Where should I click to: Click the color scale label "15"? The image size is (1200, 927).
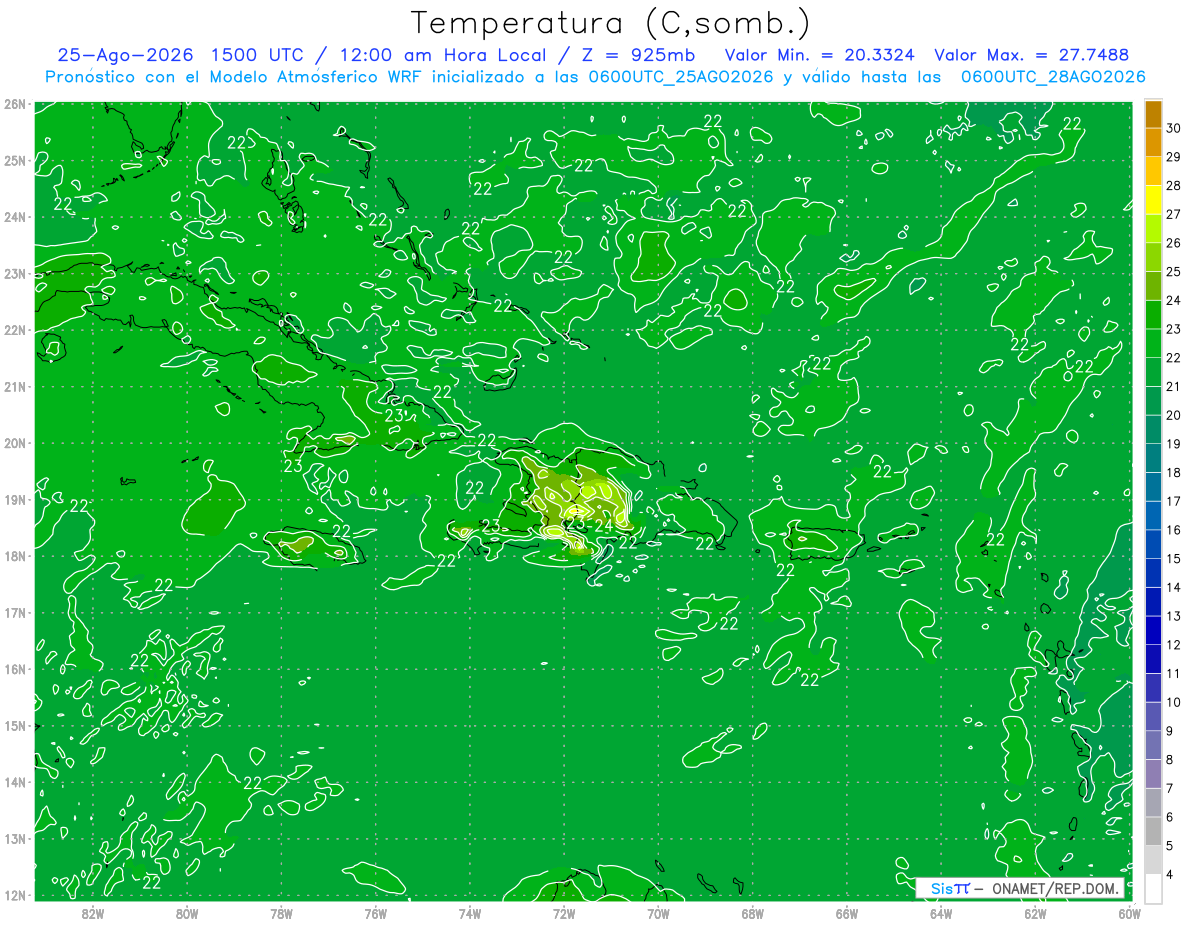[1173, 559]
